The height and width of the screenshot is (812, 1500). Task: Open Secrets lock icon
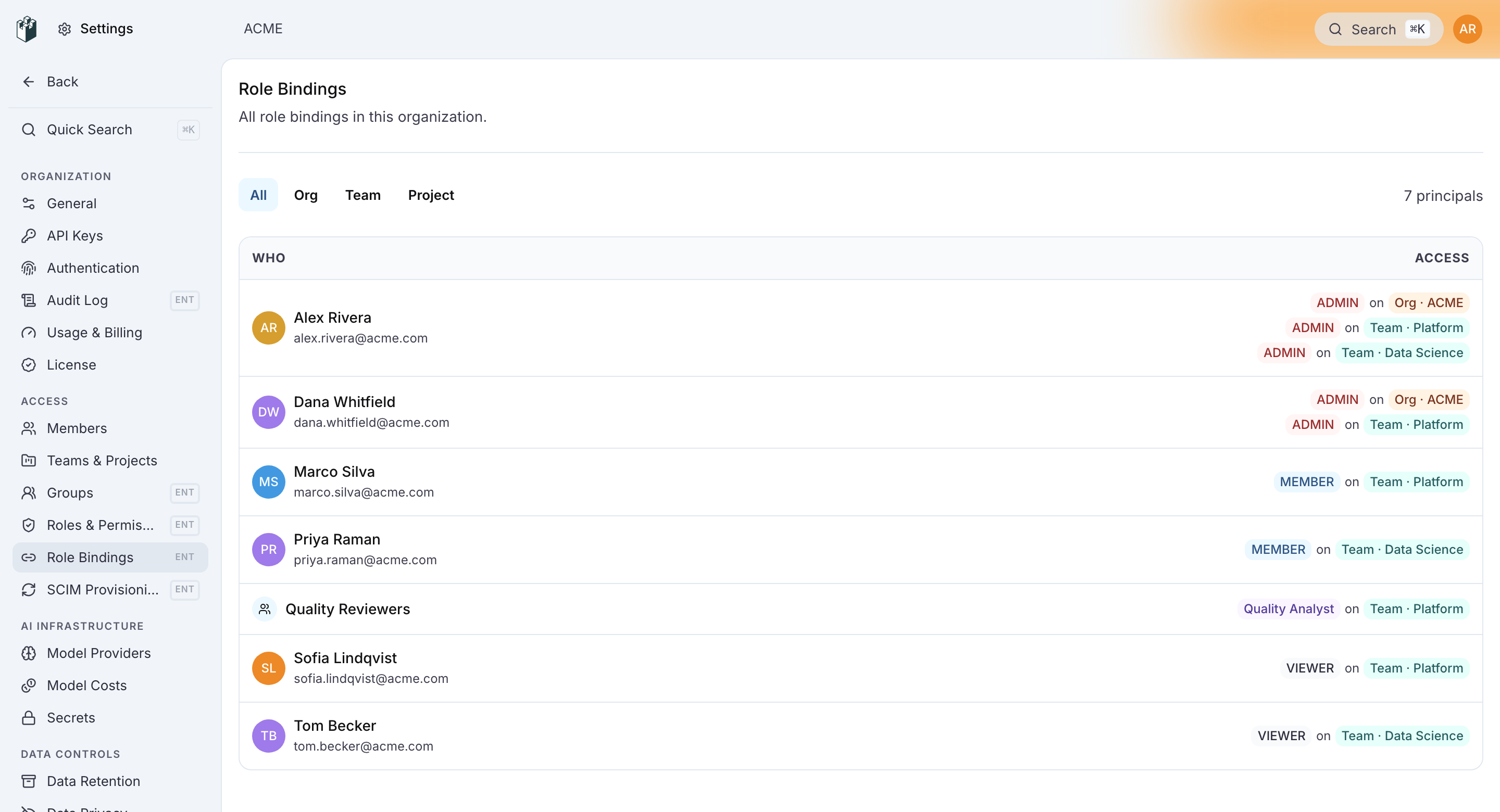(x=29, y=718)
